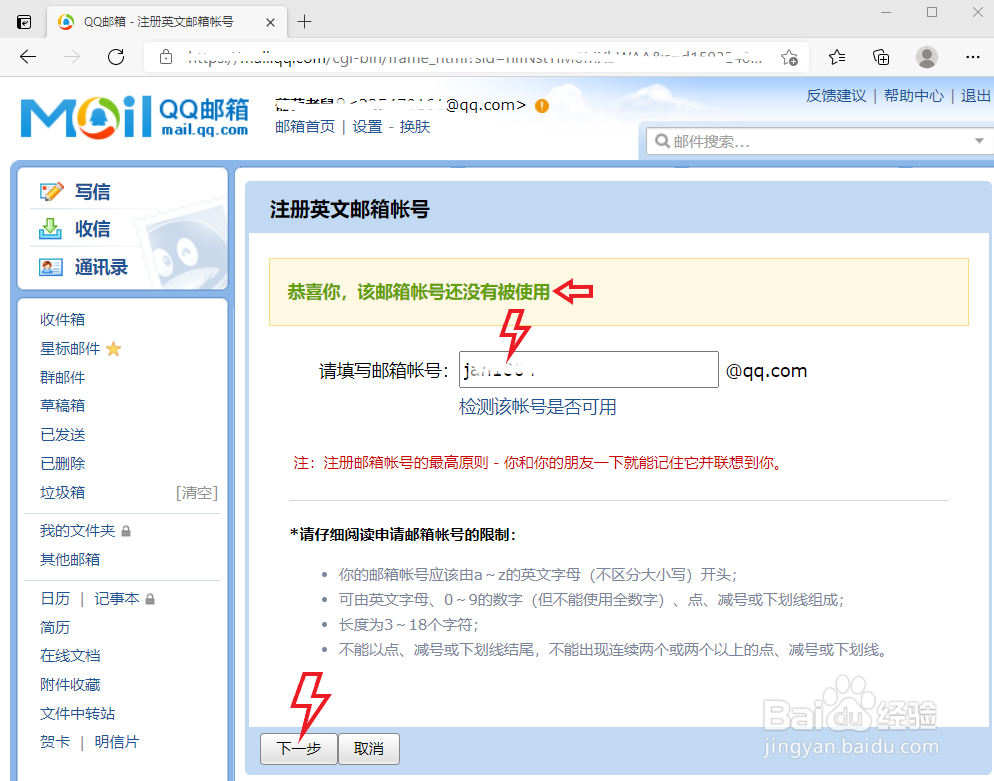Click 清空 to empty the 垃圾箱
Image resolution: width=994 pixels, height=781 pixels.
(196, 492)
